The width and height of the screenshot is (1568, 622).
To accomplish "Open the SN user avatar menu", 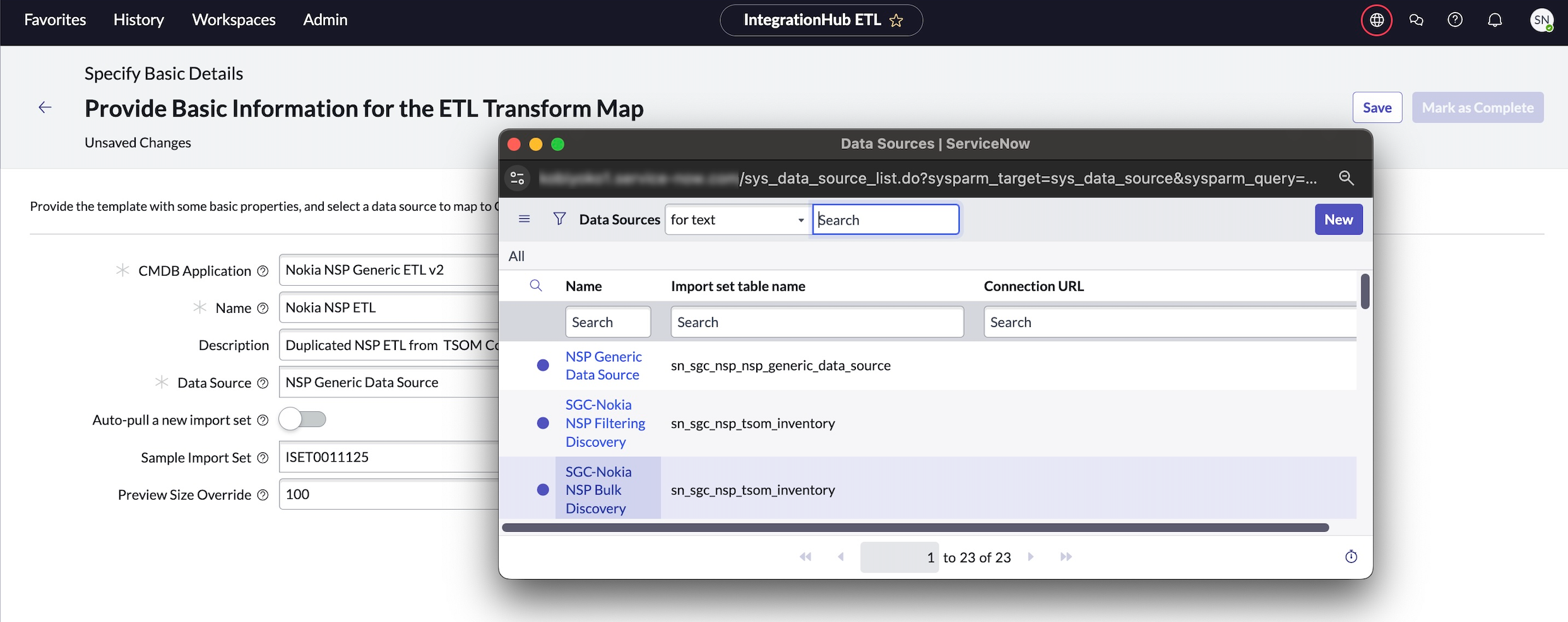I will (x=1541, y=20).
